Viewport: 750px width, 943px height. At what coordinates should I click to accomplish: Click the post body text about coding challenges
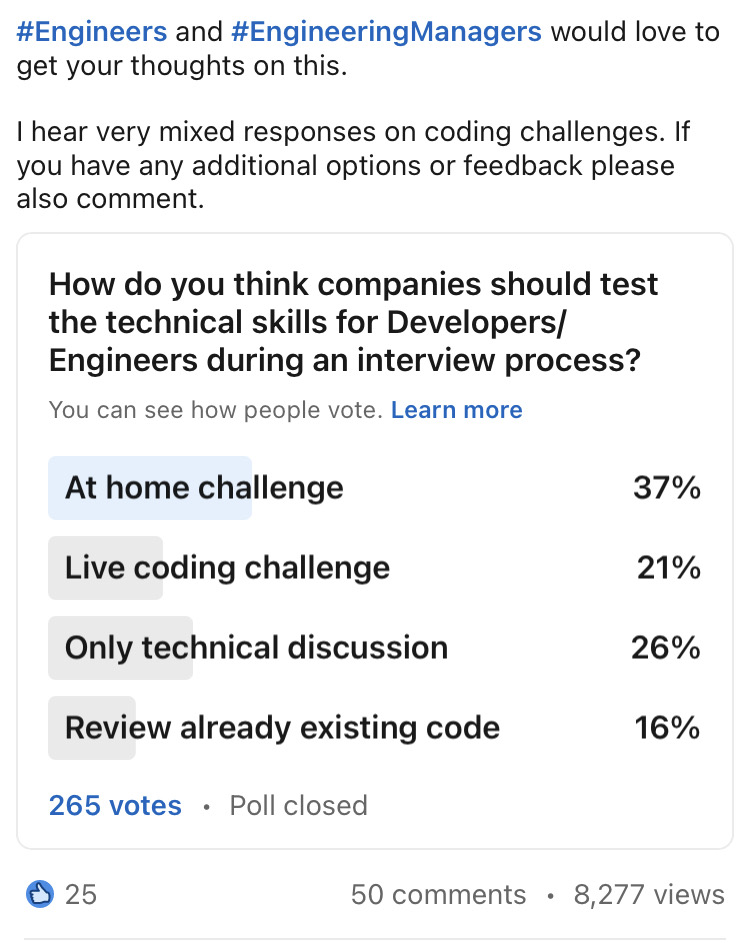click(354, 165)
